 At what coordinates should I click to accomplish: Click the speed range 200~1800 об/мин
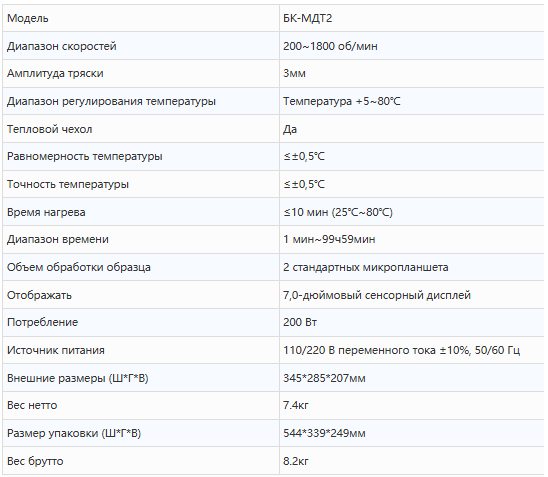coord(330,46)
